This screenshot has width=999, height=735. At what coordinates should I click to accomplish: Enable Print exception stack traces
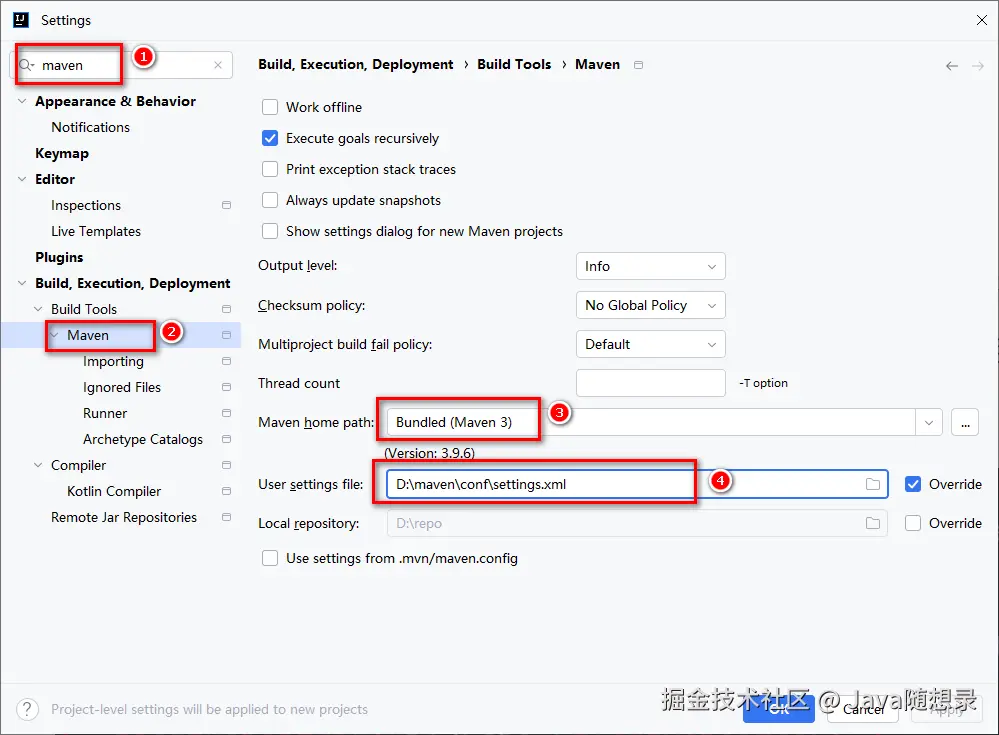(x=270, y=169)
